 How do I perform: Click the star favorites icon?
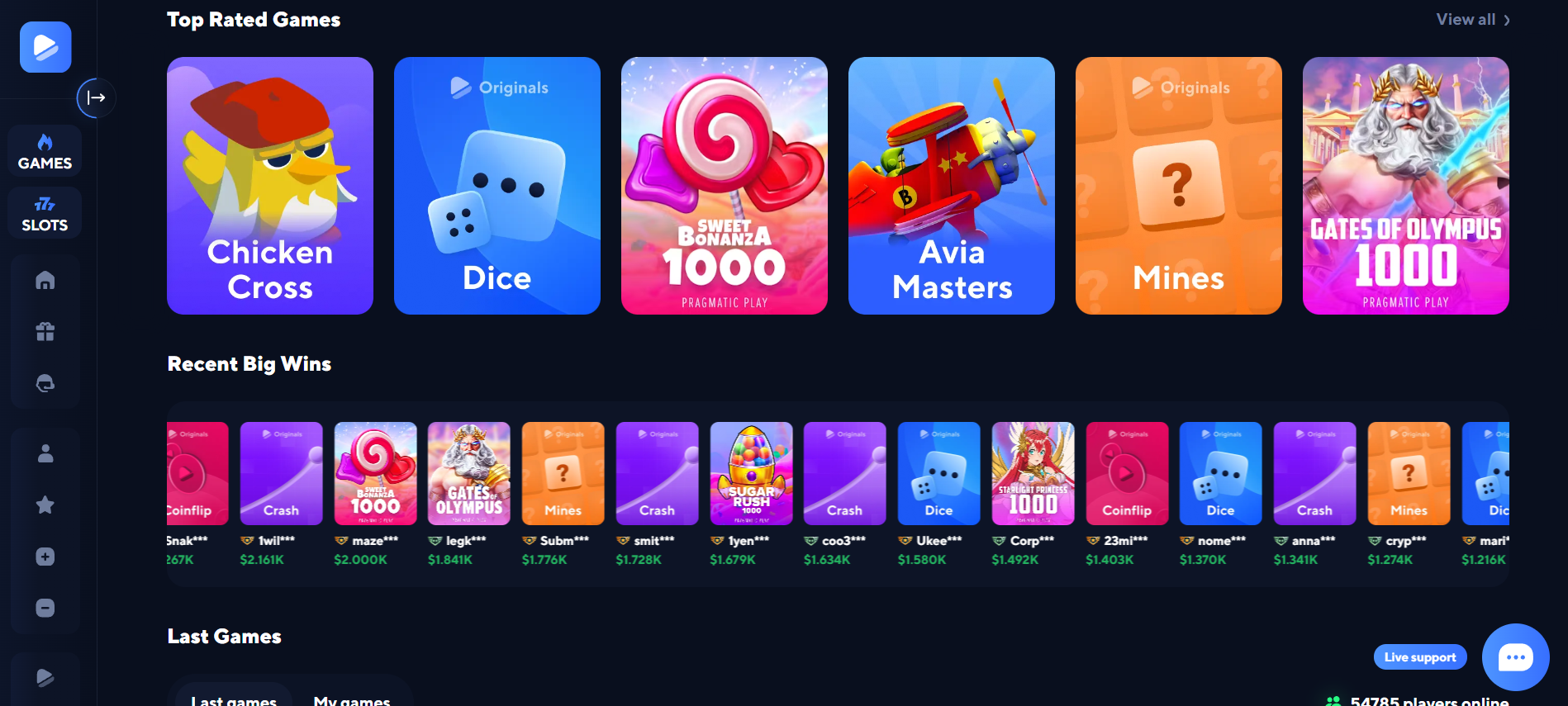point(45,505)
